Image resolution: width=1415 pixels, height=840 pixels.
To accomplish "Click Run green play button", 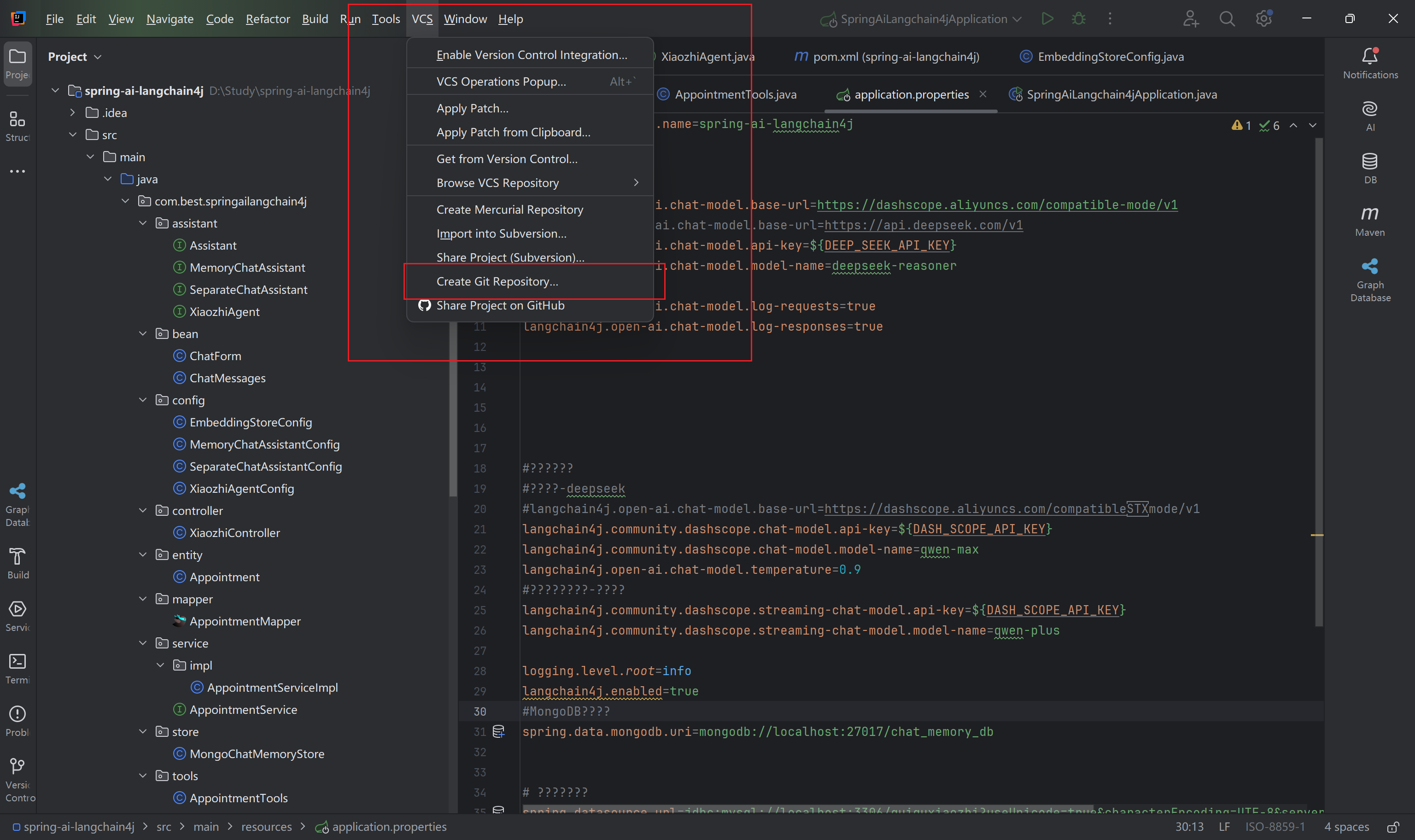I will coord(1047,19).
